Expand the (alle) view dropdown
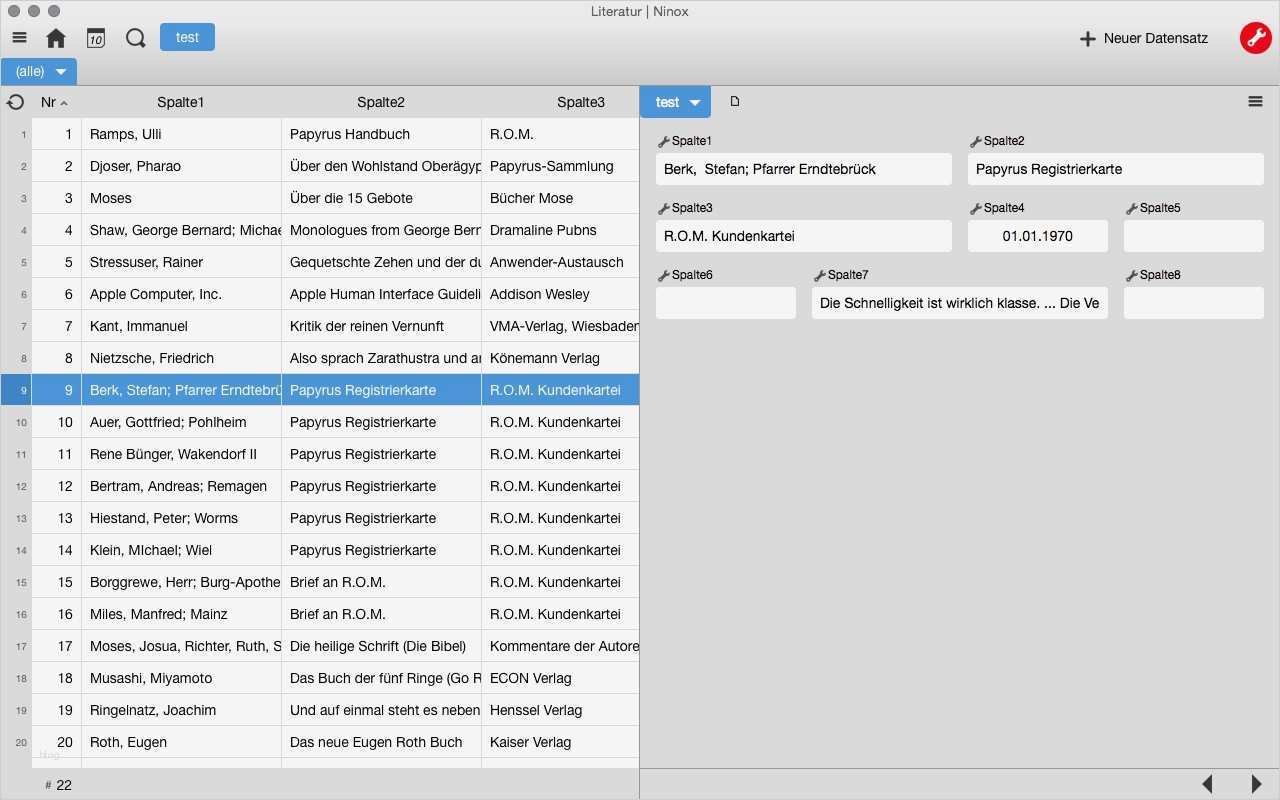 tap(61, 72)
